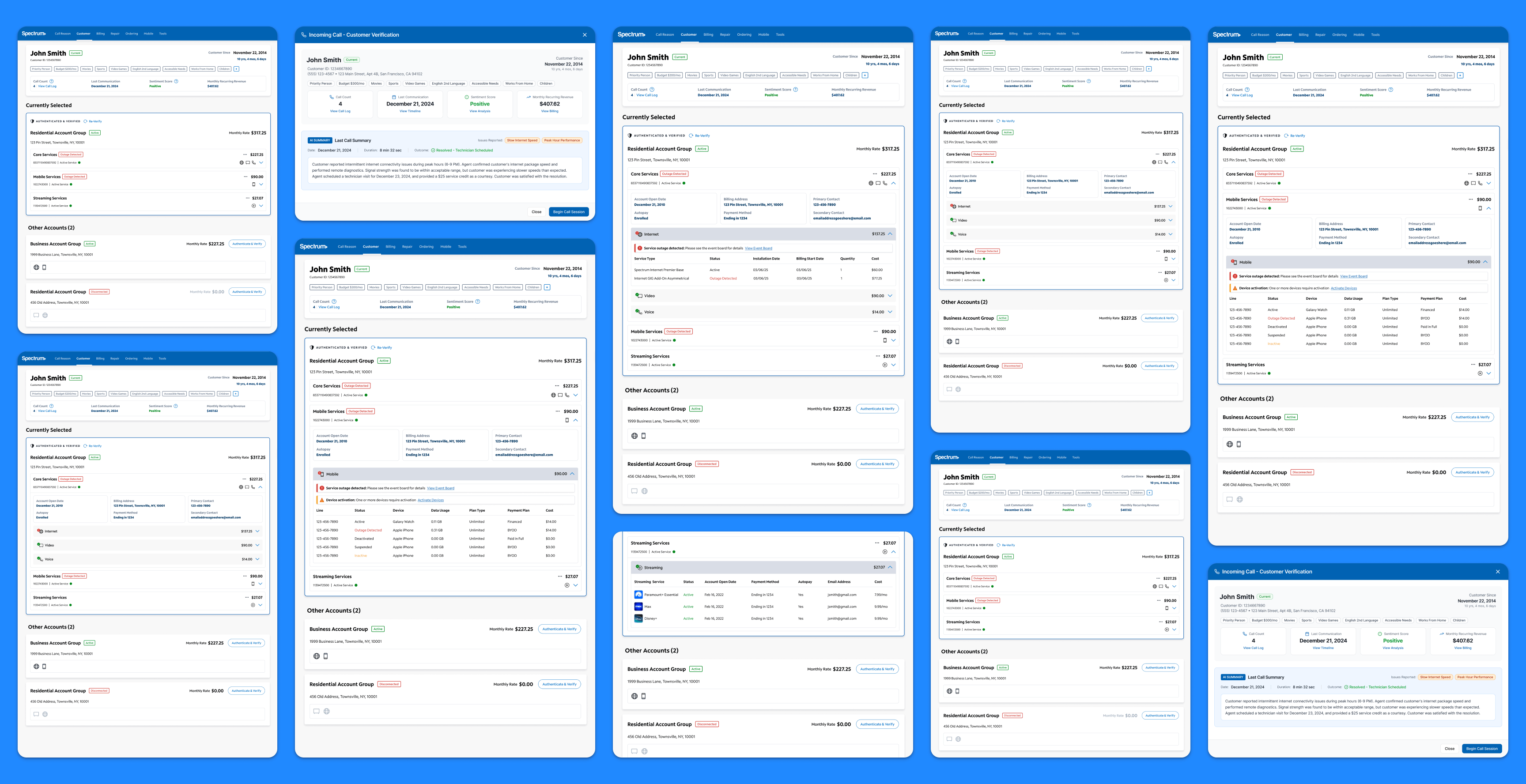Collapse the expanded Streaming $27.07 row
This screenshot has width=1526, height=784.
click(890, 567)
